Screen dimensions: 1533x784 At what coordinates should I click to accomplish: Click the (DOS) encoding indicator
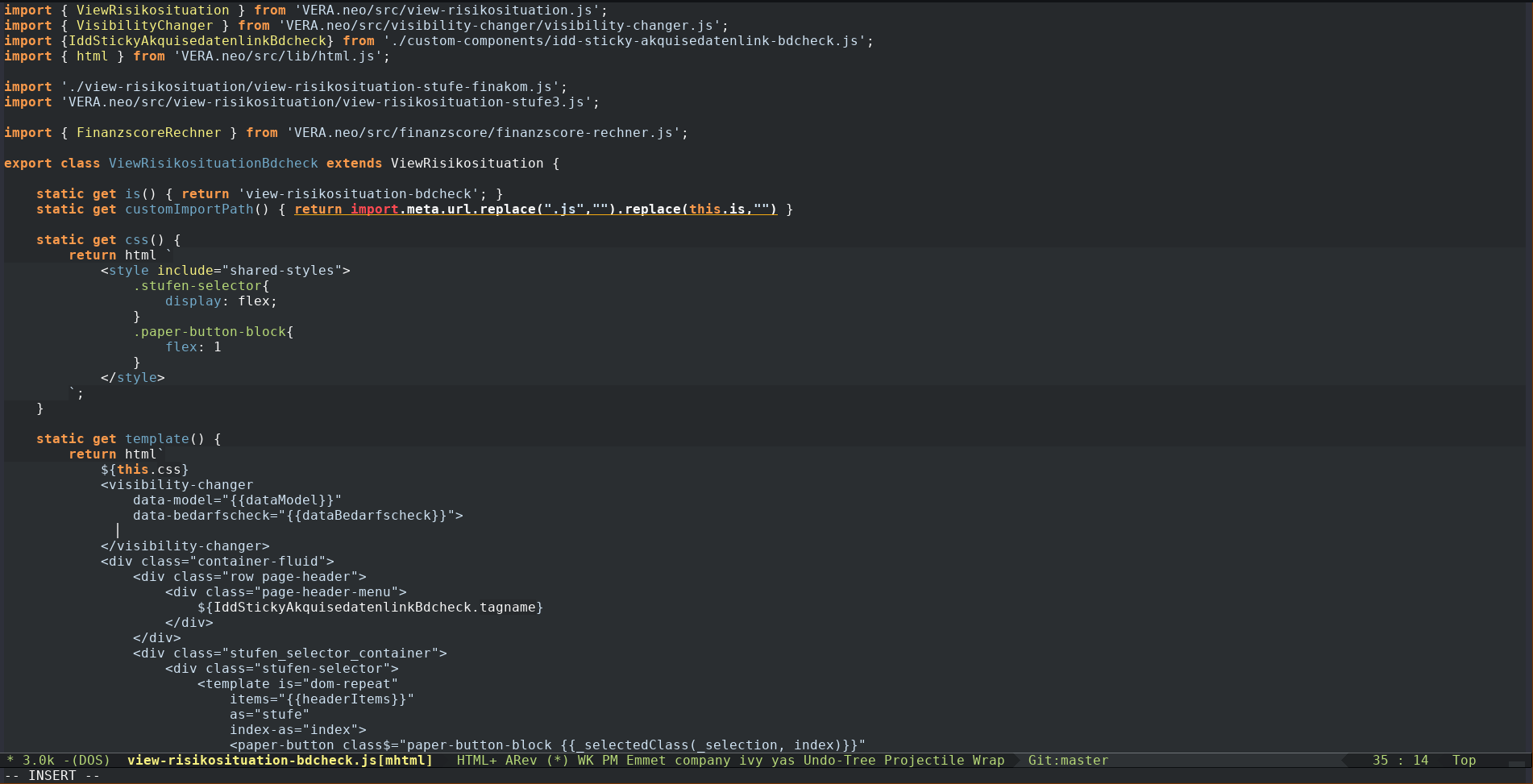pyautogui.click(x=91, y=760)
